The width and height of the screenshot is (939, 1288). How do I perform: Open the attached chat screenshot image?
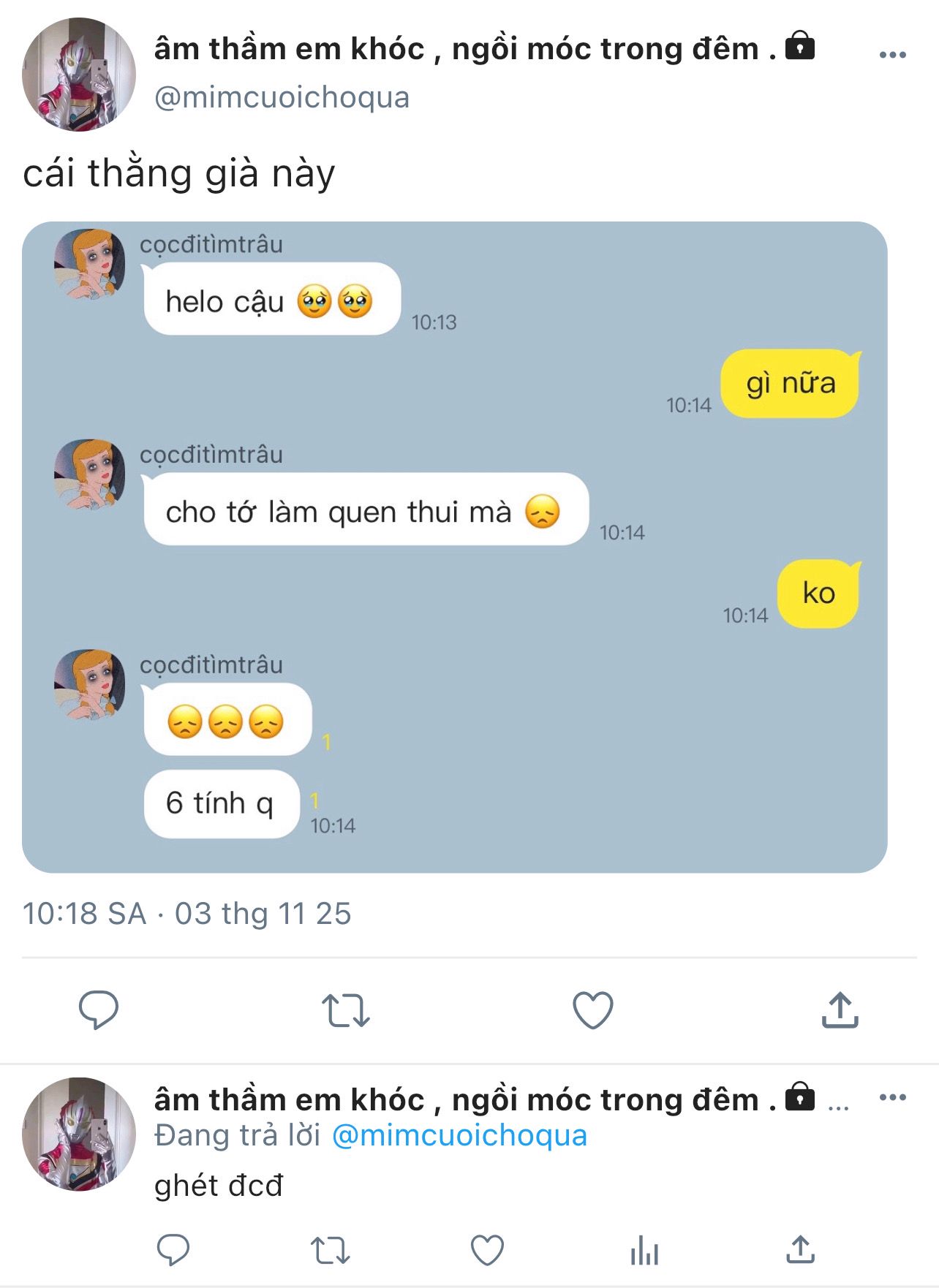(x=454, y=547)
